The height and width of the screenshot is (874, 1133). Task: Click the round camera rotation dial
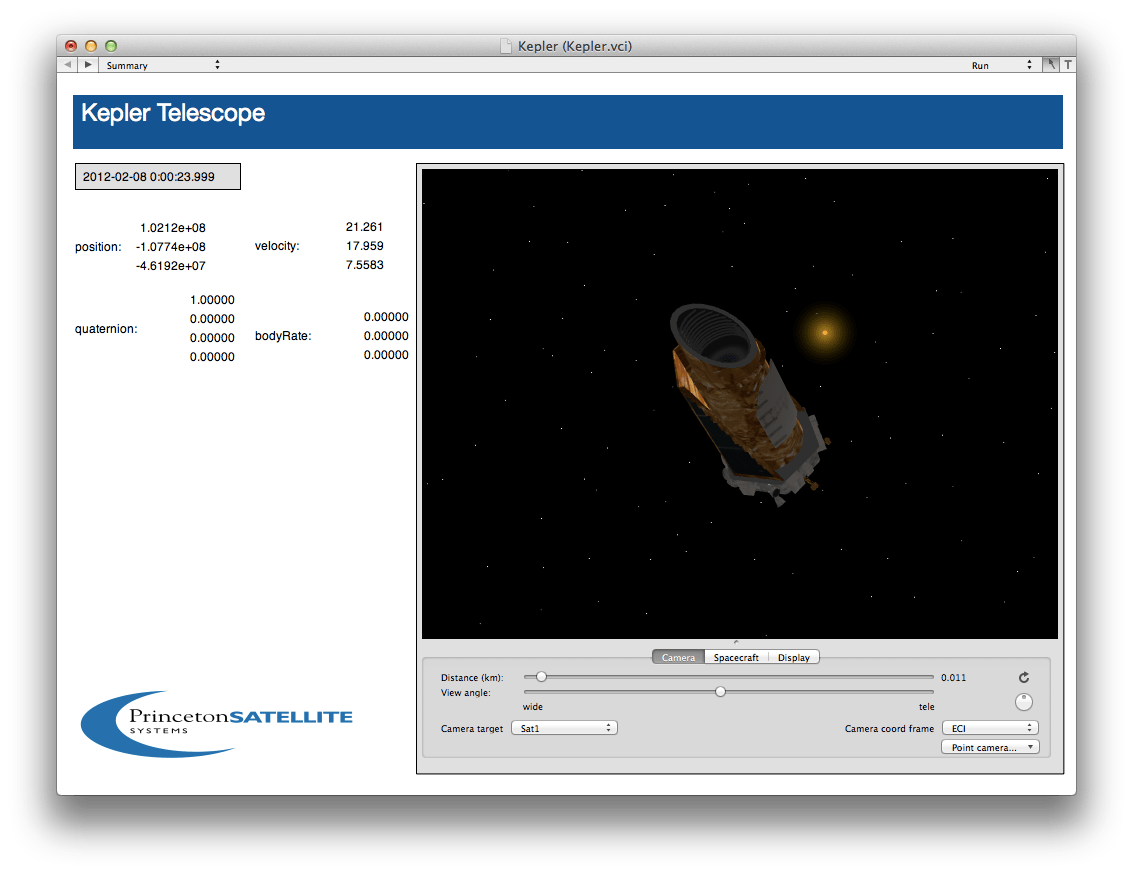pos(1024,701)
